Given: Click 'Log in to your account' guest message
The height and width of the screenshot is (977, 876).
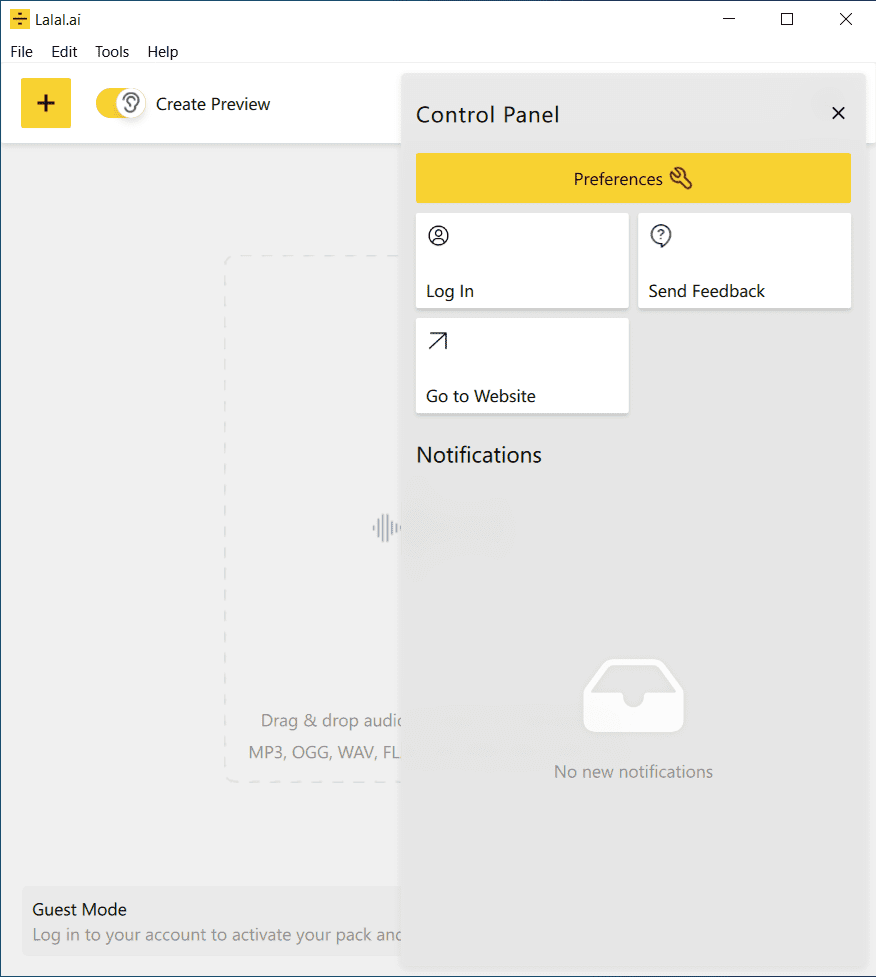Looking at the screenshot, I should coord(217,935).
